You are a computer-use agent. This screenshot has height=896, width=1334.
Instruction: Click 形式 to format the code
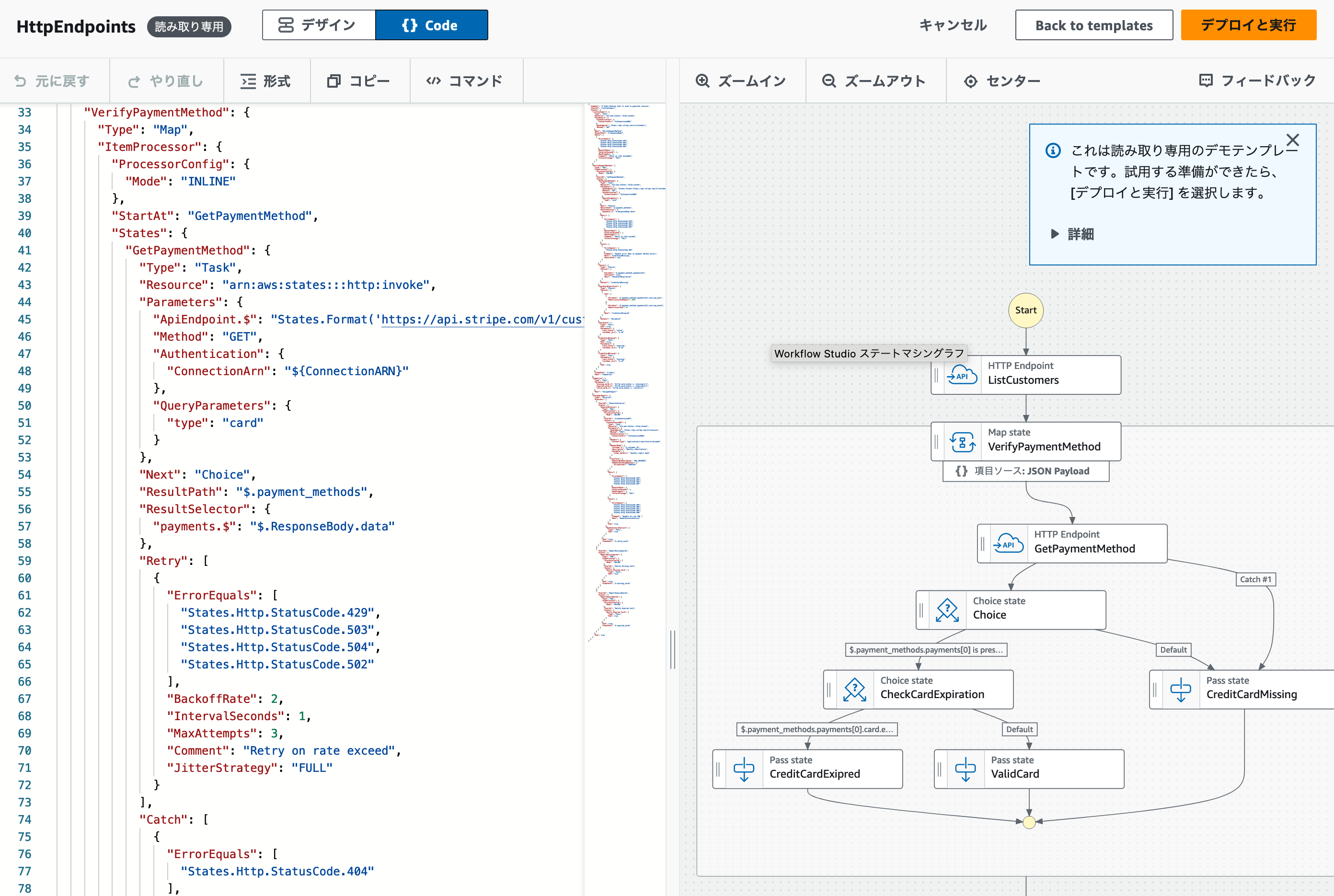(265, 81)
